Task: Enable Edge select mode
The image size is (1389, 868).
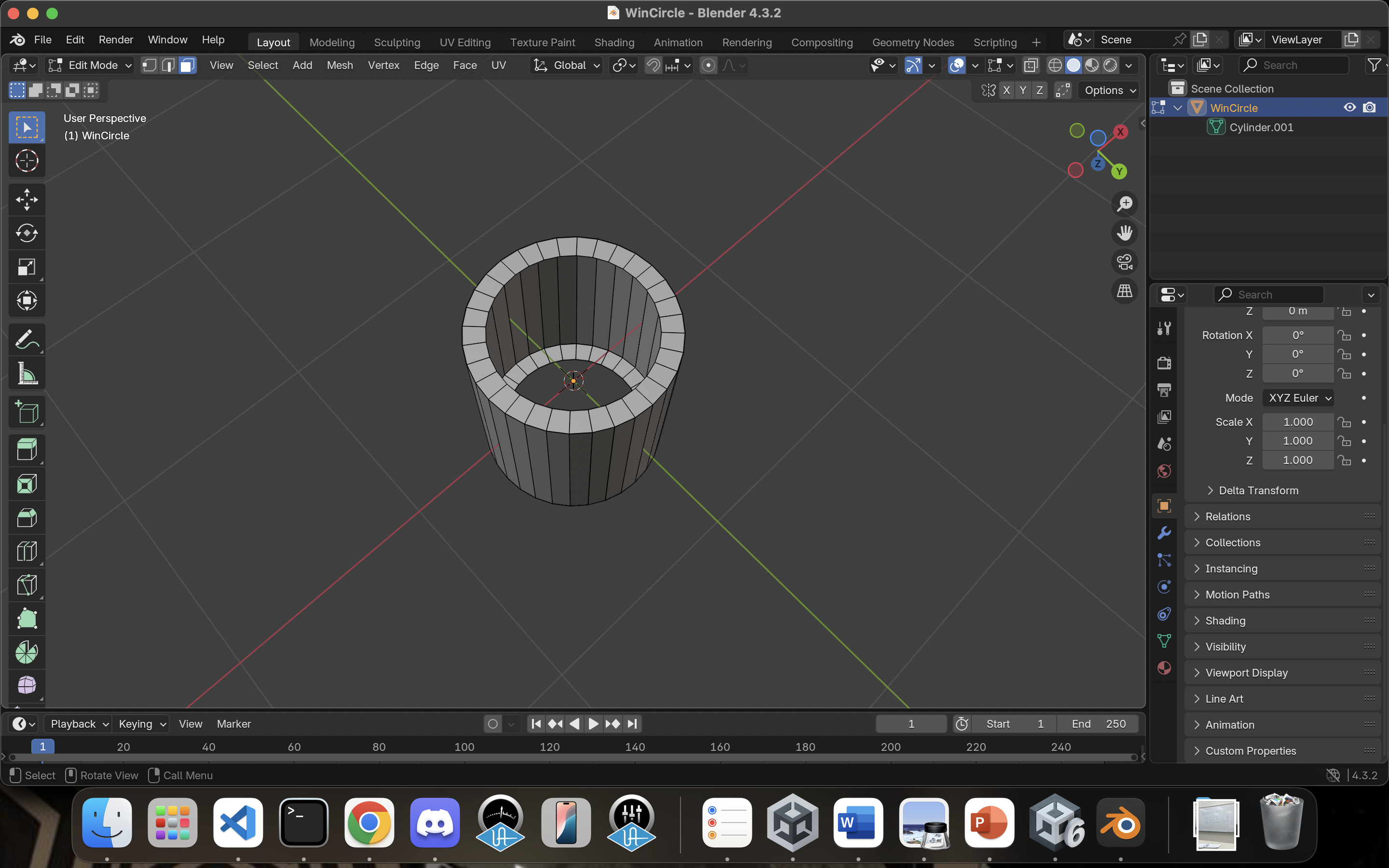Action: 168,66
